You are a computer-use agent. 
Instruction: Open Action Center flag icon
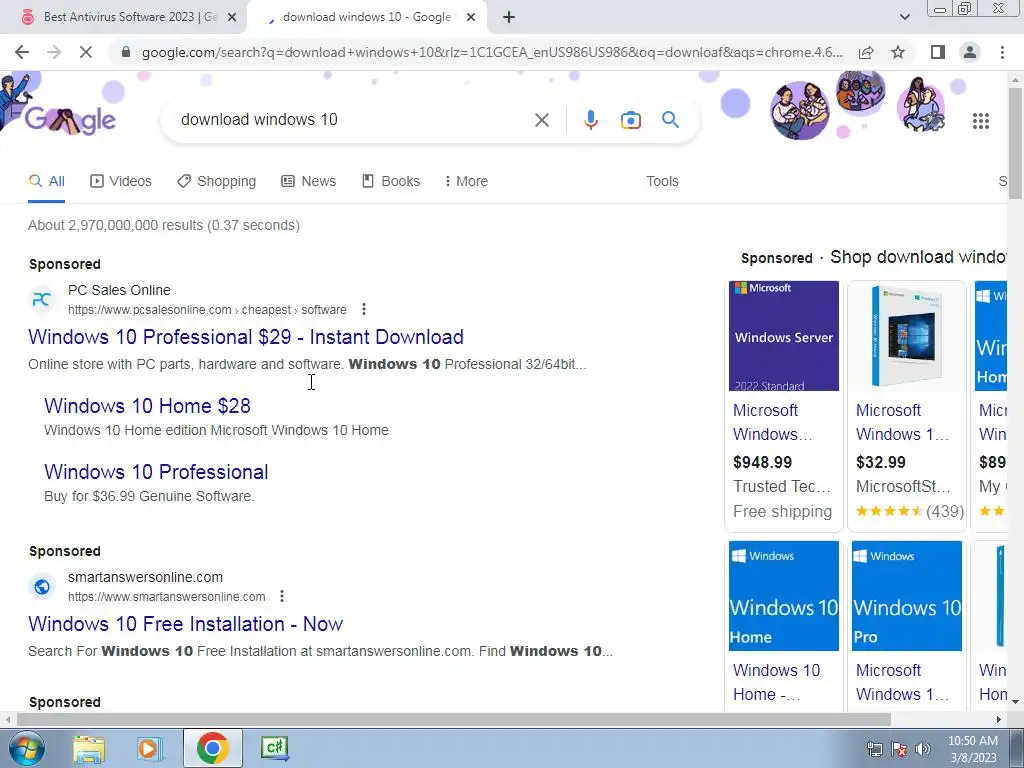point(899,749)
